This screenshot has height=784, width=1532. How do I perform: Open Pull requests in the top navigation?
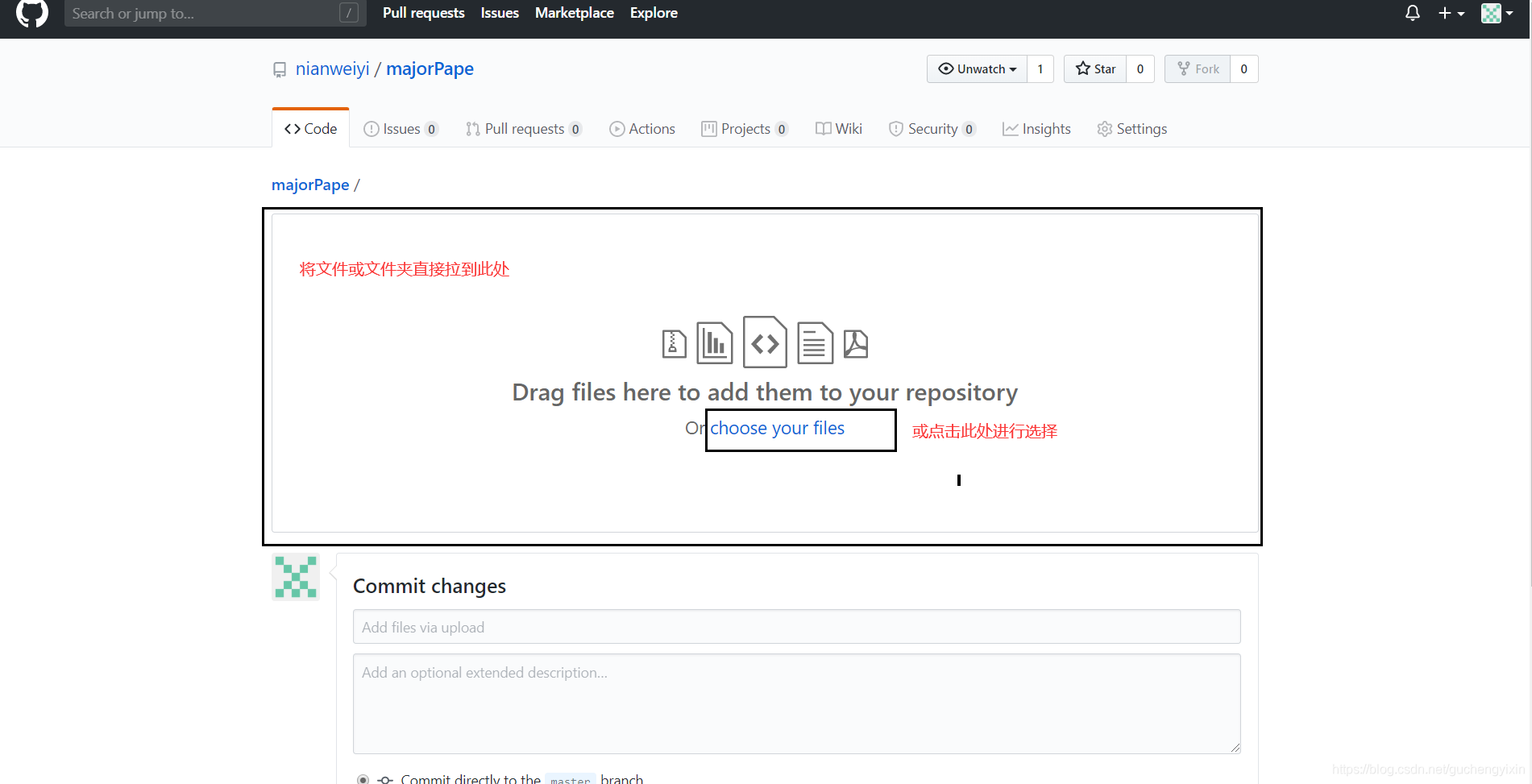coord(424,13)
